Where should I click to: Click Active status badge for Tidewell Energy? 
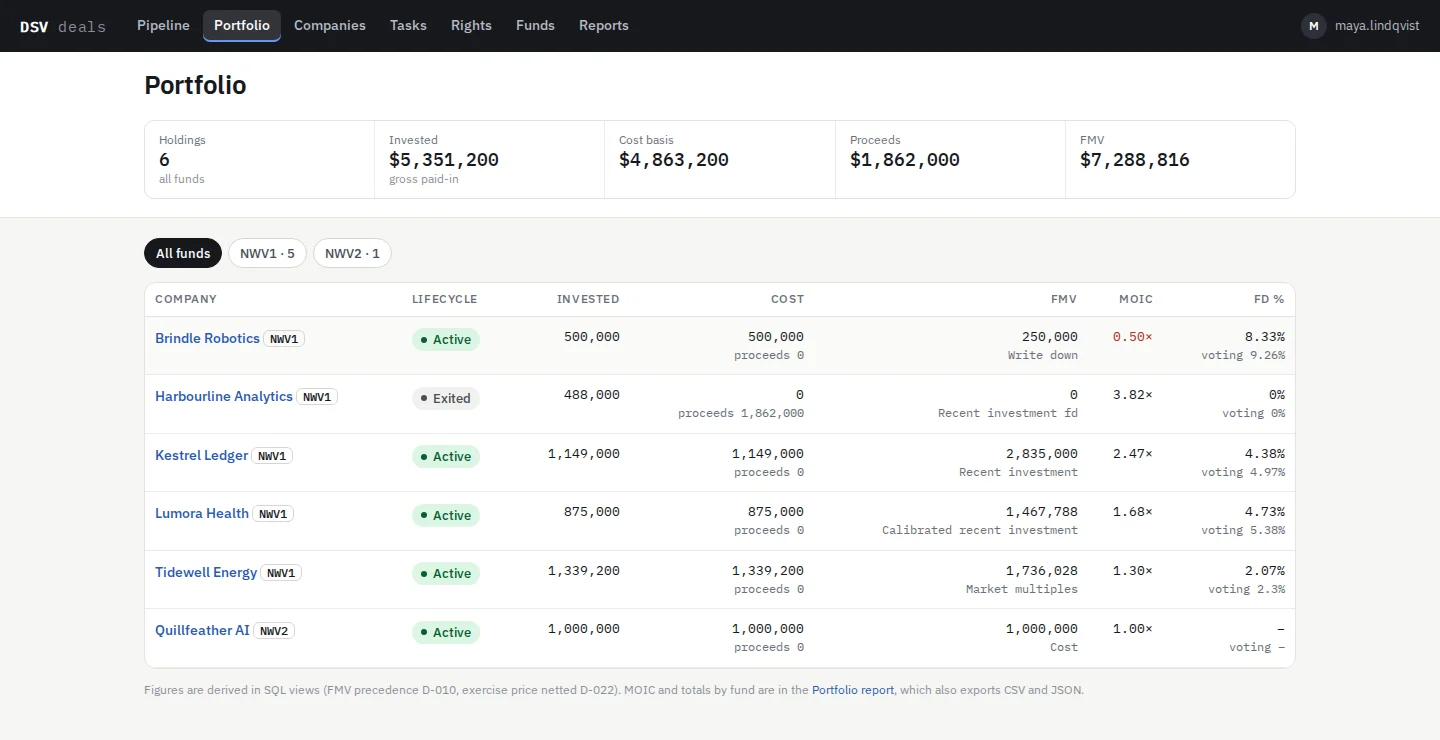click(446, 573)
